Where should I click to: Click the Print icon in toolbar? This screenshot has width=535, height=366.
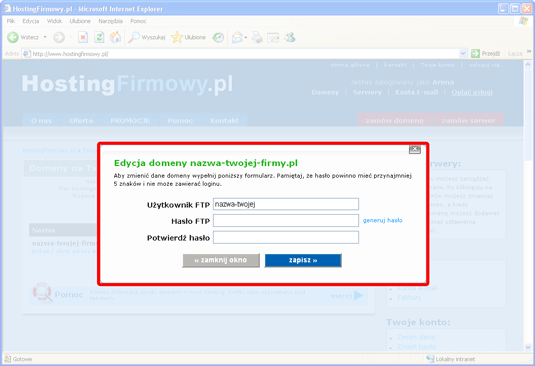coord(257,37)
